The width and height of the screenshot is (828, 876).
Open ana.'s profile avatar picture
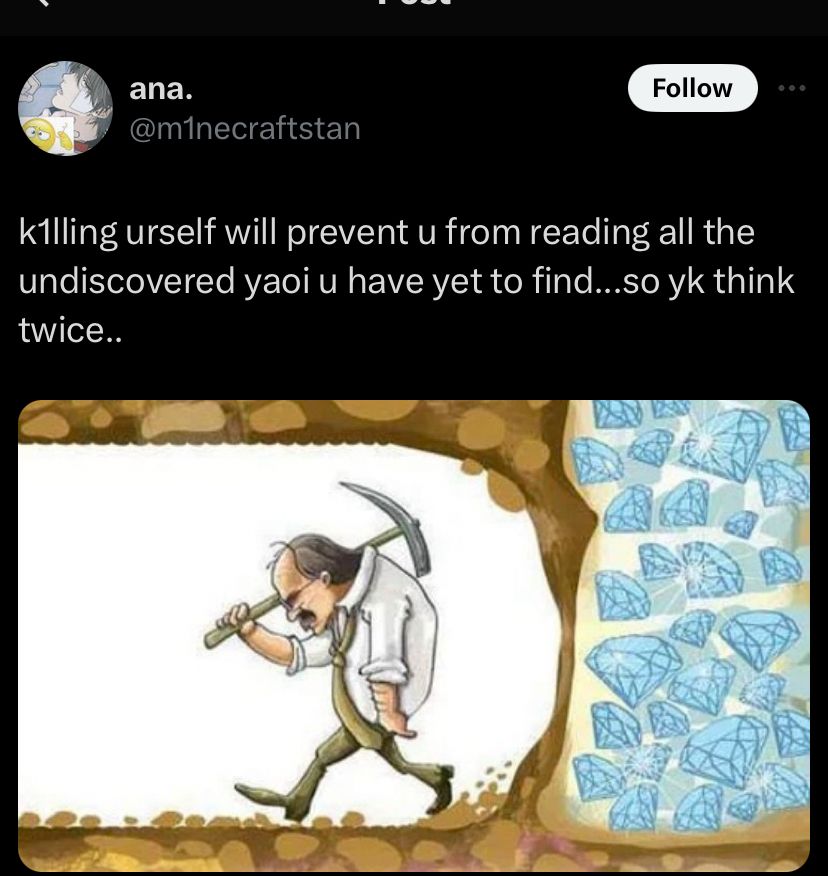tap(65, 108)
